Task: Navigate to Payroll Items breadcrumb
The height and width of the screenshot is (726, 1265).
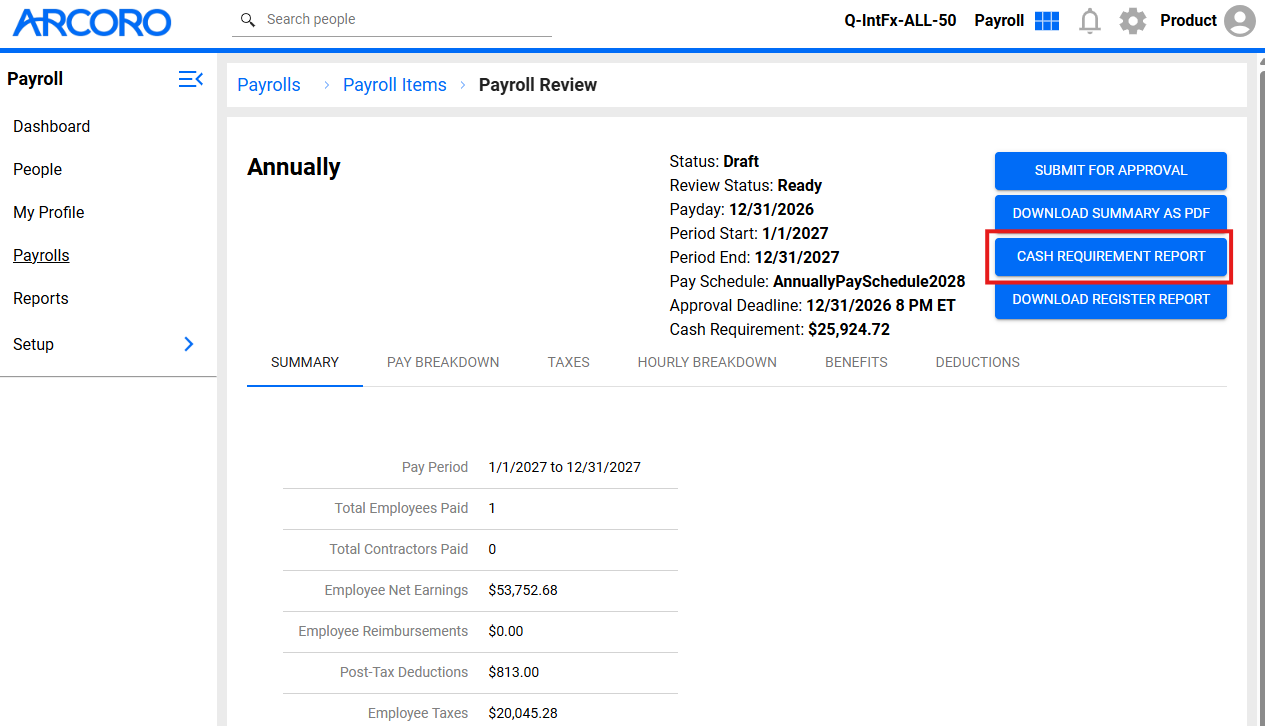Action: (x=395, y=85)
